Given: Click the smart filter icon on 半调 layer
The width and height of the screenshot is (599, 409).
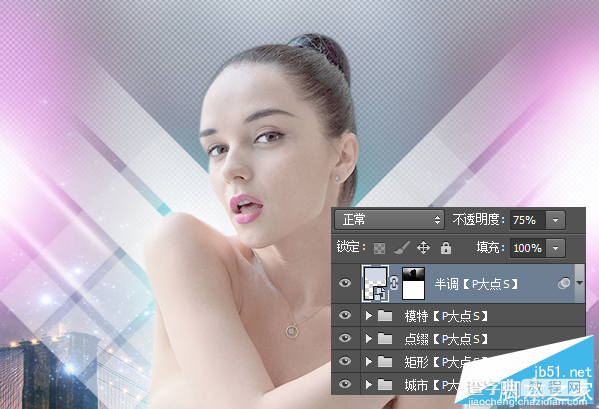Looking at the screenshot, I should click(x=564, y=283).
